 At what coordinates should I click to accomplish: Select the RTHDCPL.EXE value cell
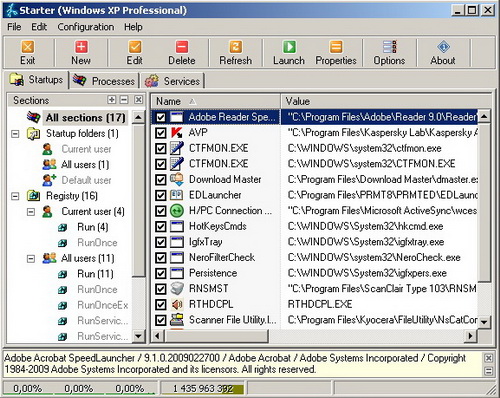point(320,304)
